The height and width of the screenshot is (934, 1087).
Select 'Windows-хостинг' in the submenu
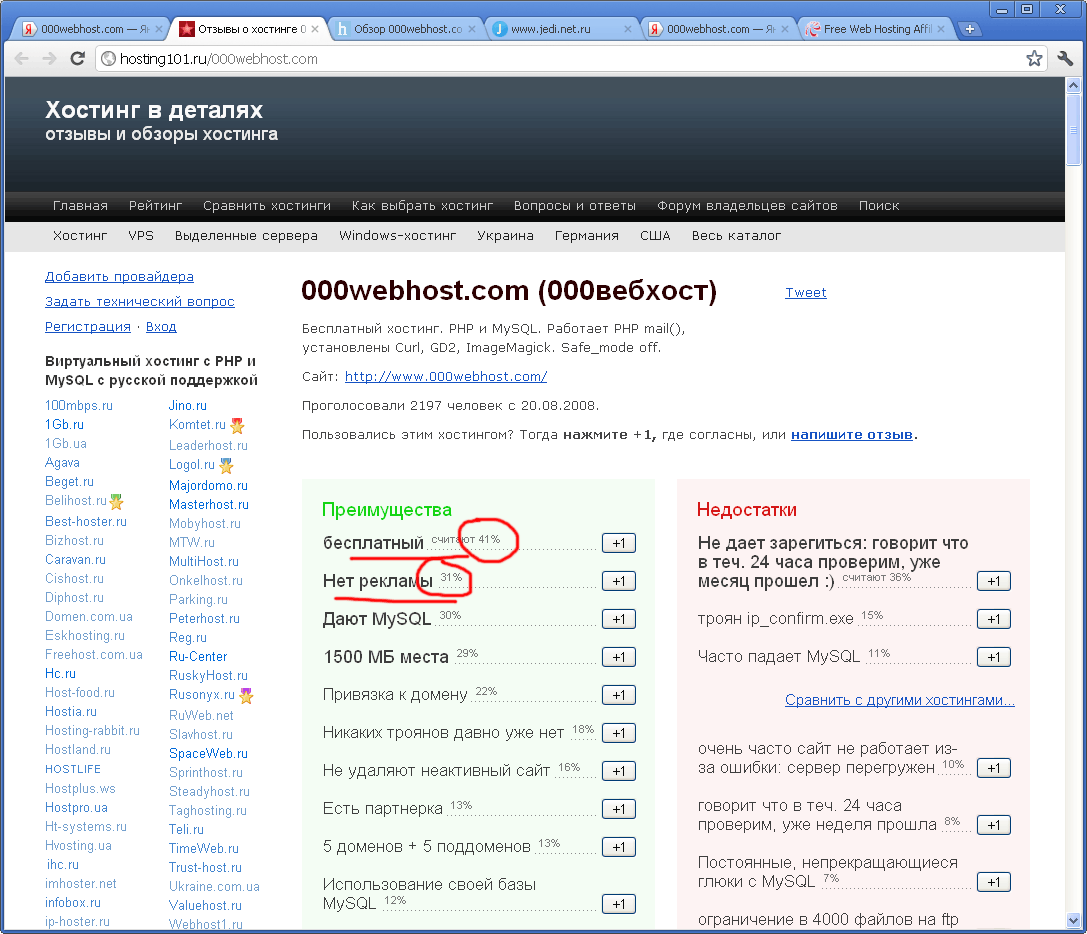397,236
